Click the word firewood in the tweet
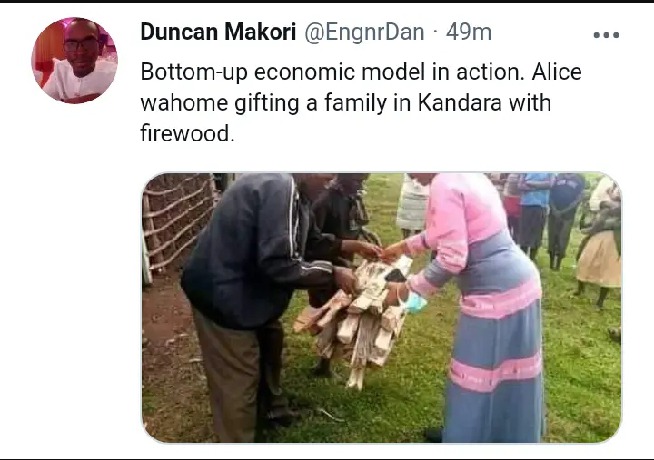 pyautogui.click(x=185, y=133)
